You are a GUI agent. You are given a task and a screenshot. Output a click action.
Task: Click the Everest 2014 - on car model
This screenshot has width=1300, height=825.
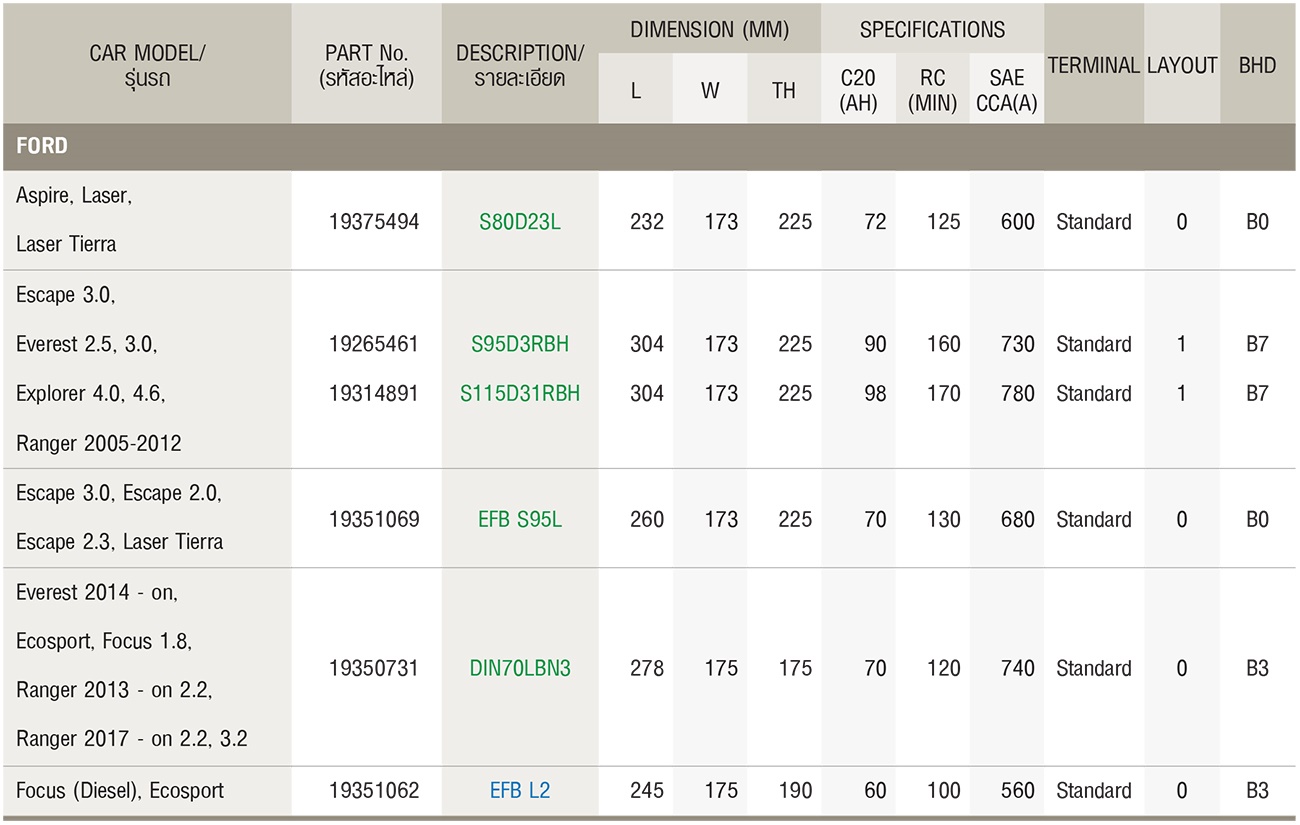[97, 592]
